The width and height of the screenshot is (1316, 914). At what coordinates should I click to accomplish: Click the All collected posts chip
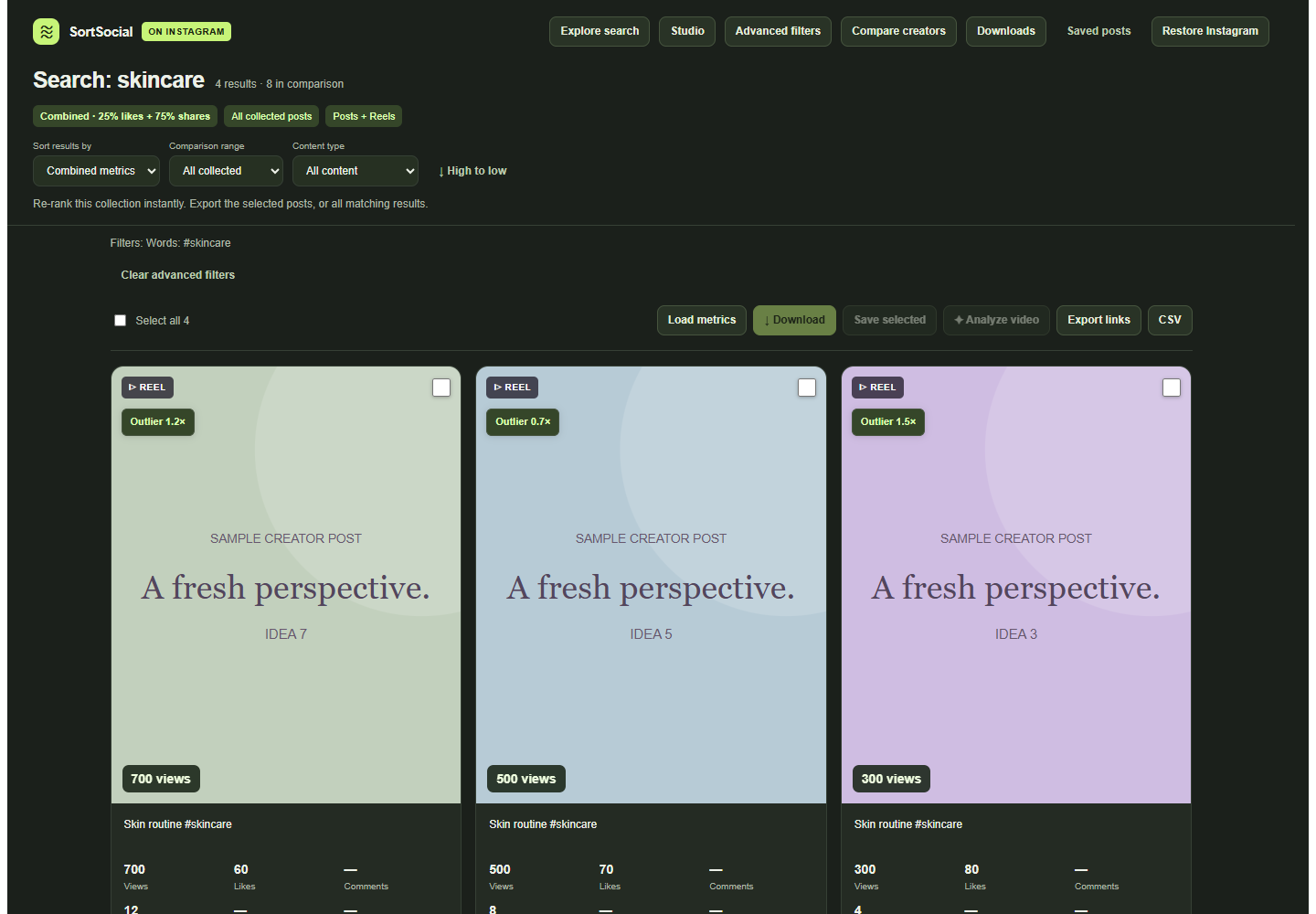coord(271,116)
